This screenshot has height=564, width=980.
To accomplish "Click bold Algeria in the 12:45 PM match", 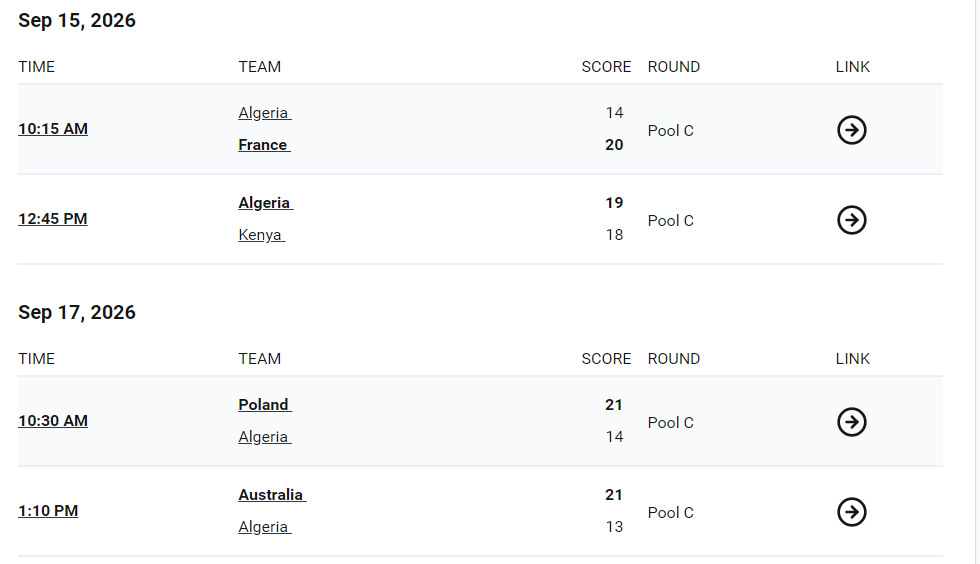I will 266,203.
